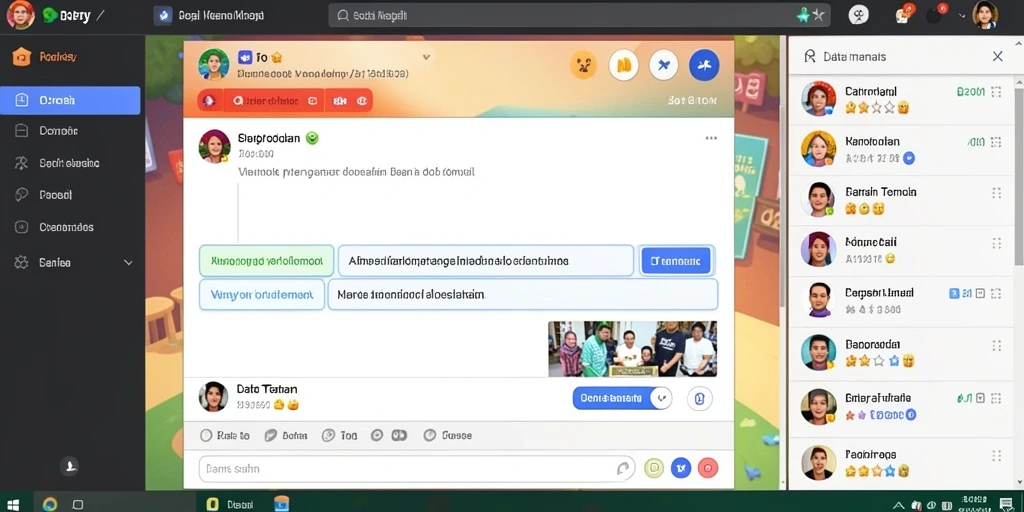Toggle the small square box in the Emɑrɑfutrɑtle row
Image resolution: width=1024 pixels, height=512 pixels.
click(x=980, y=398)
